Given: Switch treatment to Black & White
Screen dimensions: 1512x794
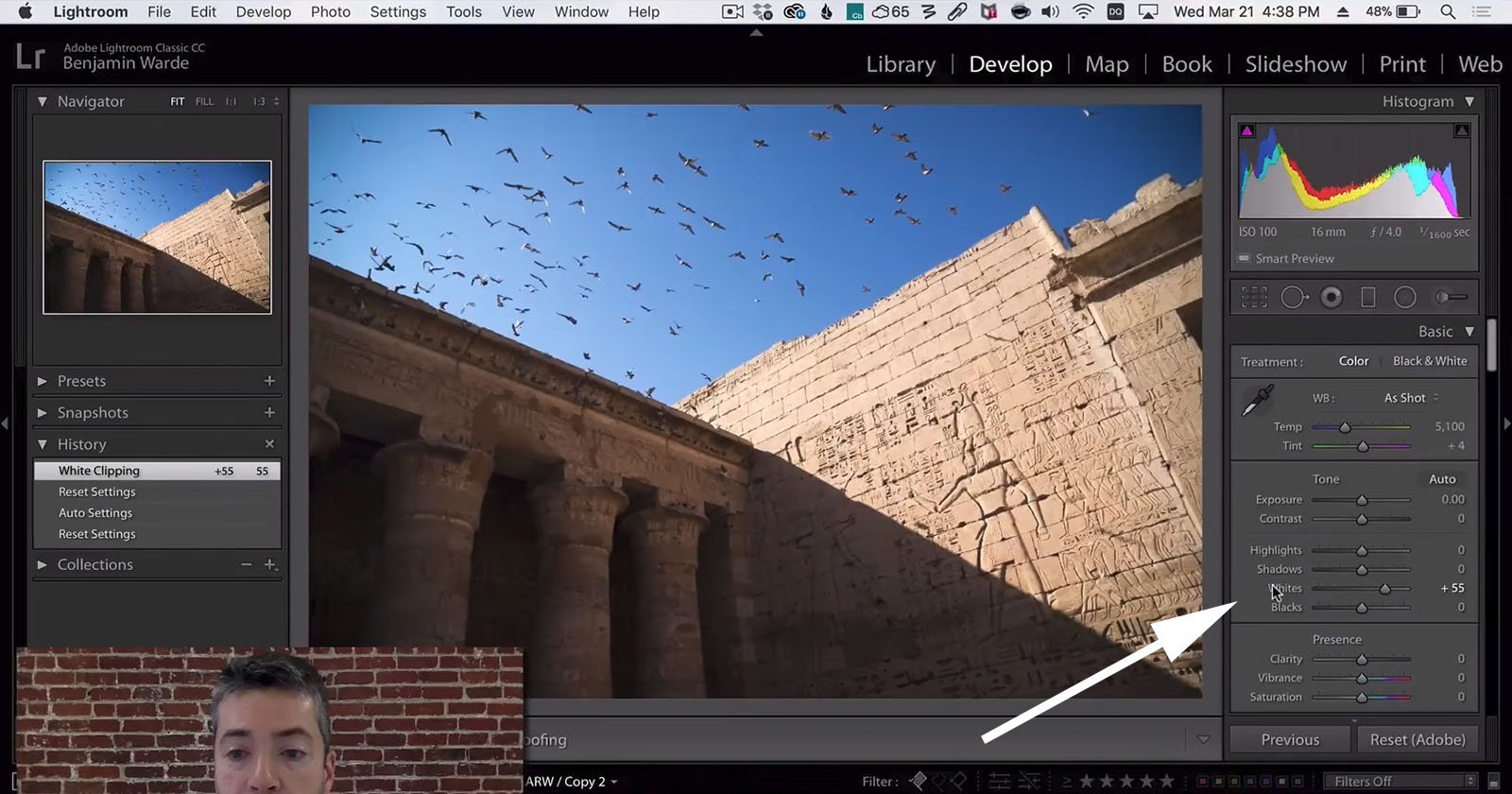Looking at the screenshot, I should click(x=1430, y=361).
